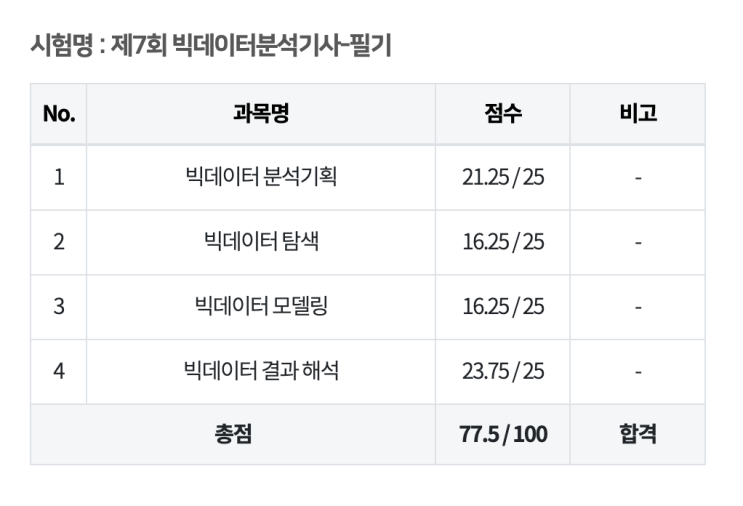The image size is (743, 506).
Task: Click row number 3 in No. column
Action: coord(58,306)
